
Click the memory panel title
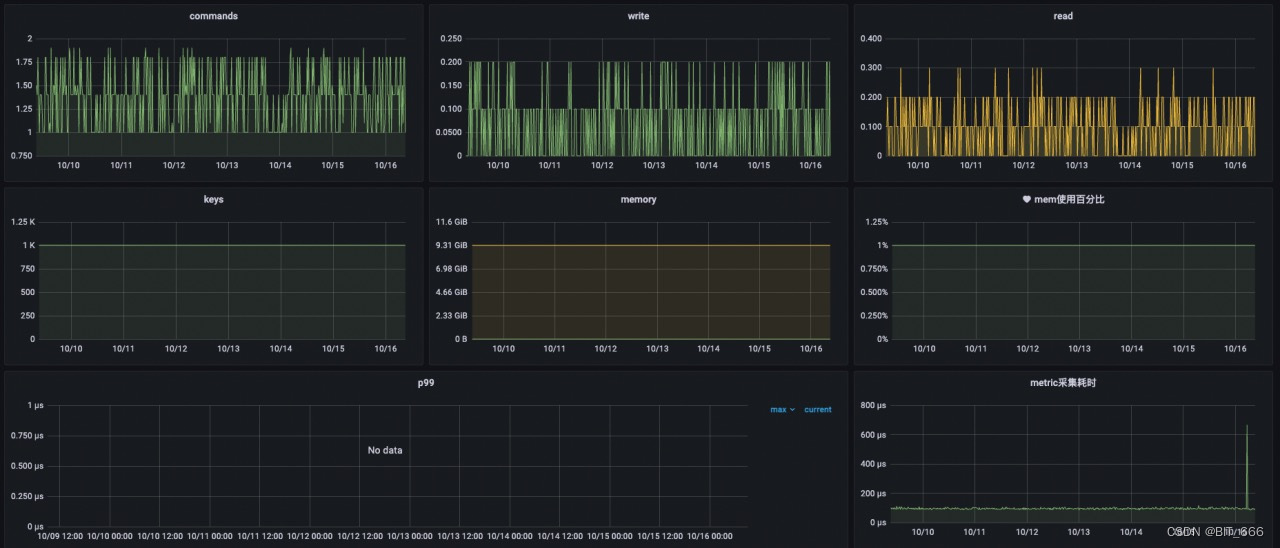click(638, 200)
